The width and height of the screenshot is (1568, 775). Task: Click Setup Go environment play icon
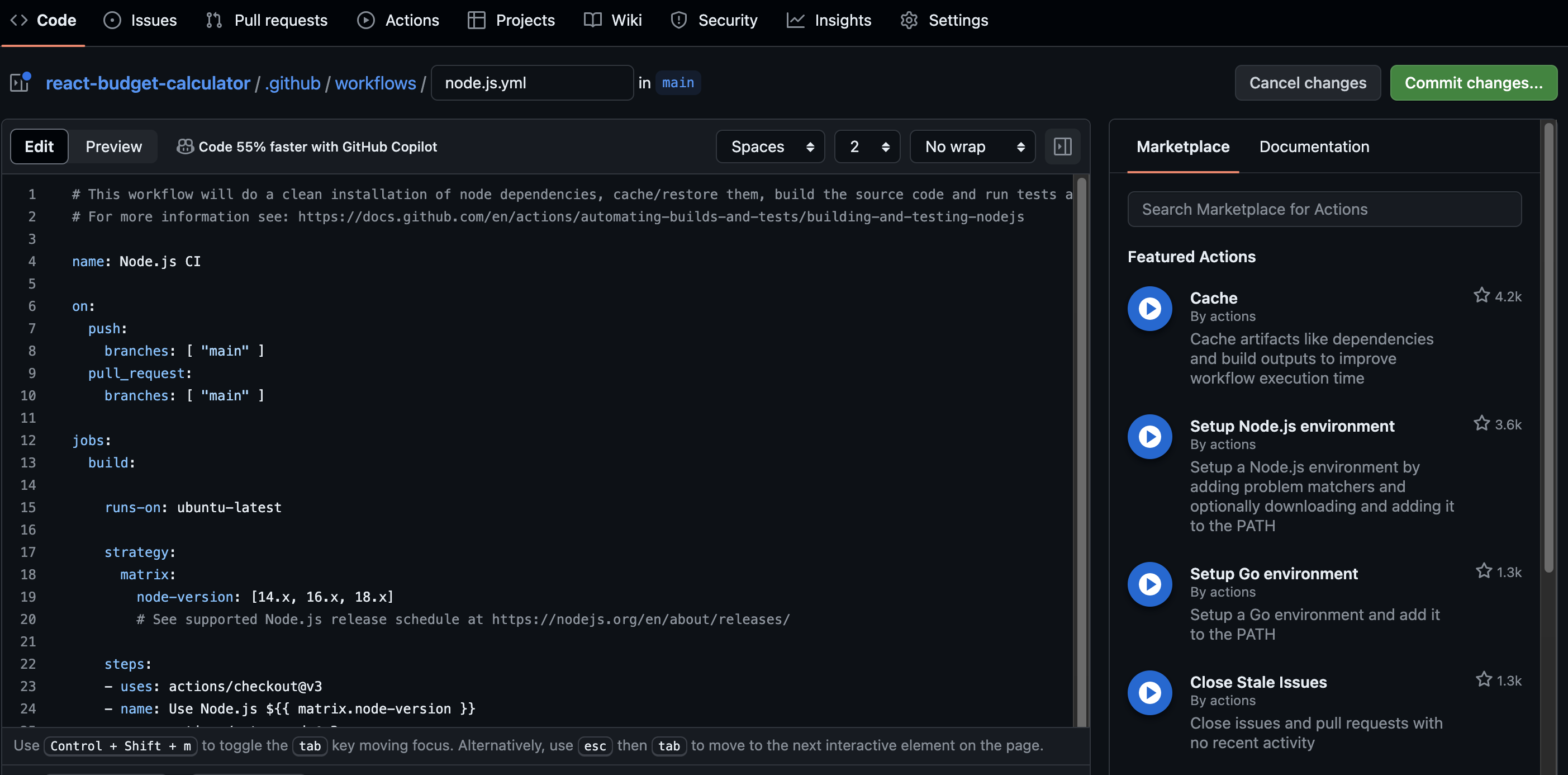[x=1149, y=584]
